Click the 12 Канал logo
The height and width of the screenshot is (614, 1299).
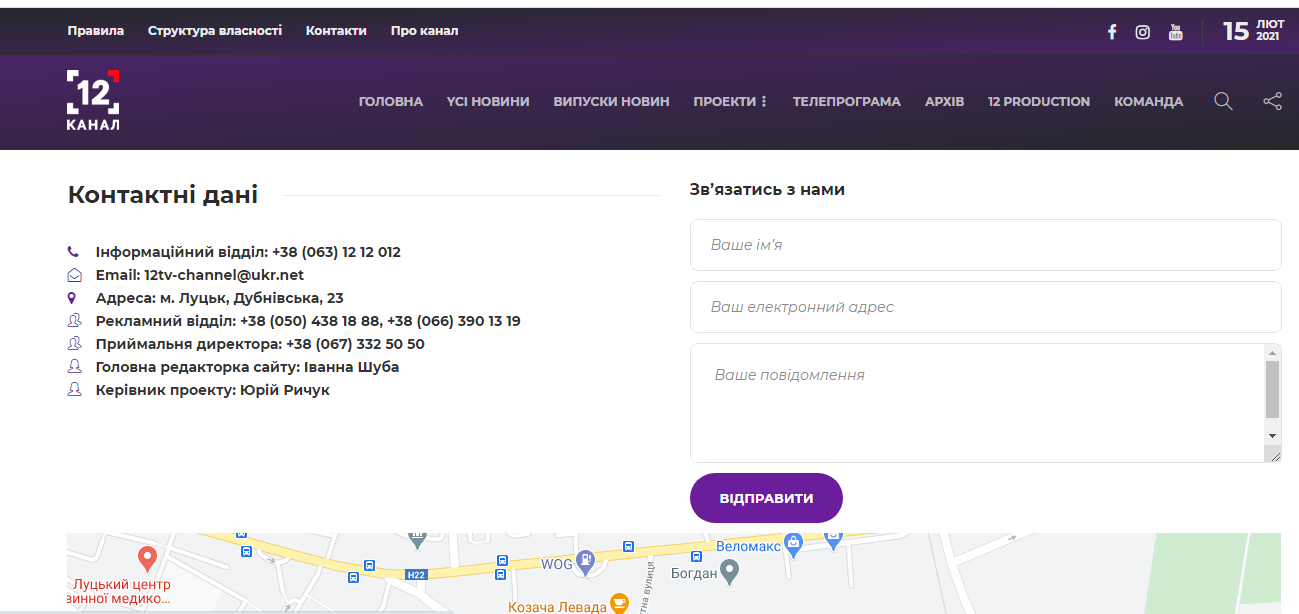tap(93, 100)
